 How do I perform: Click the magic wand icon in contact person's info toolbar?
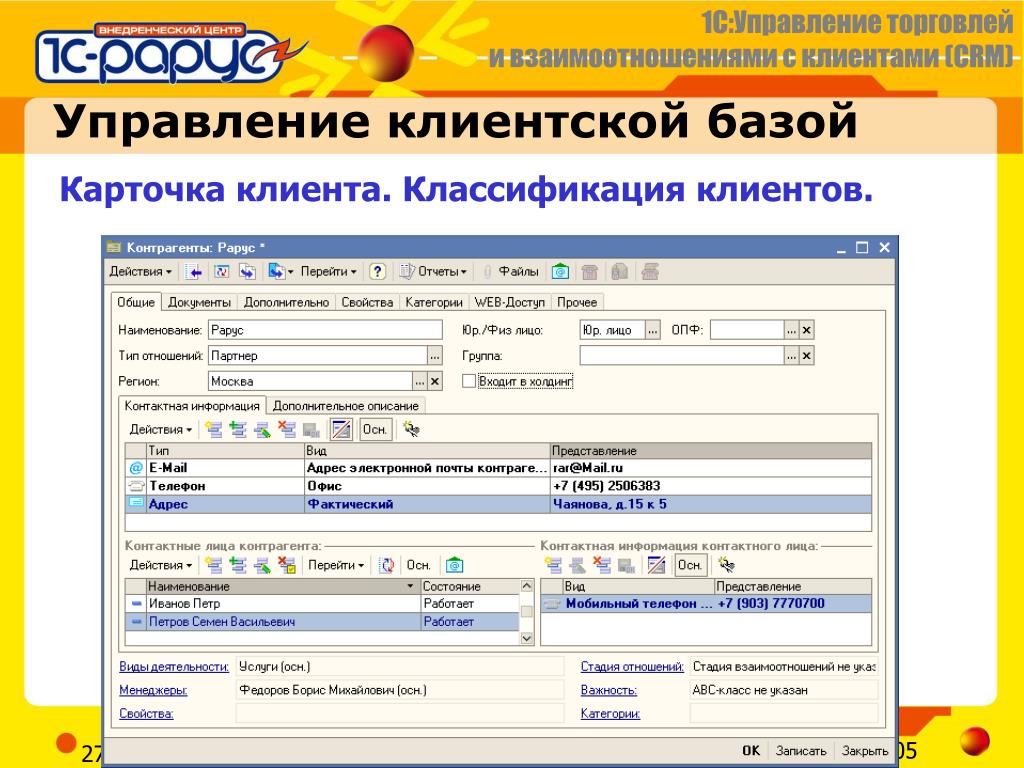pos(726,566)
